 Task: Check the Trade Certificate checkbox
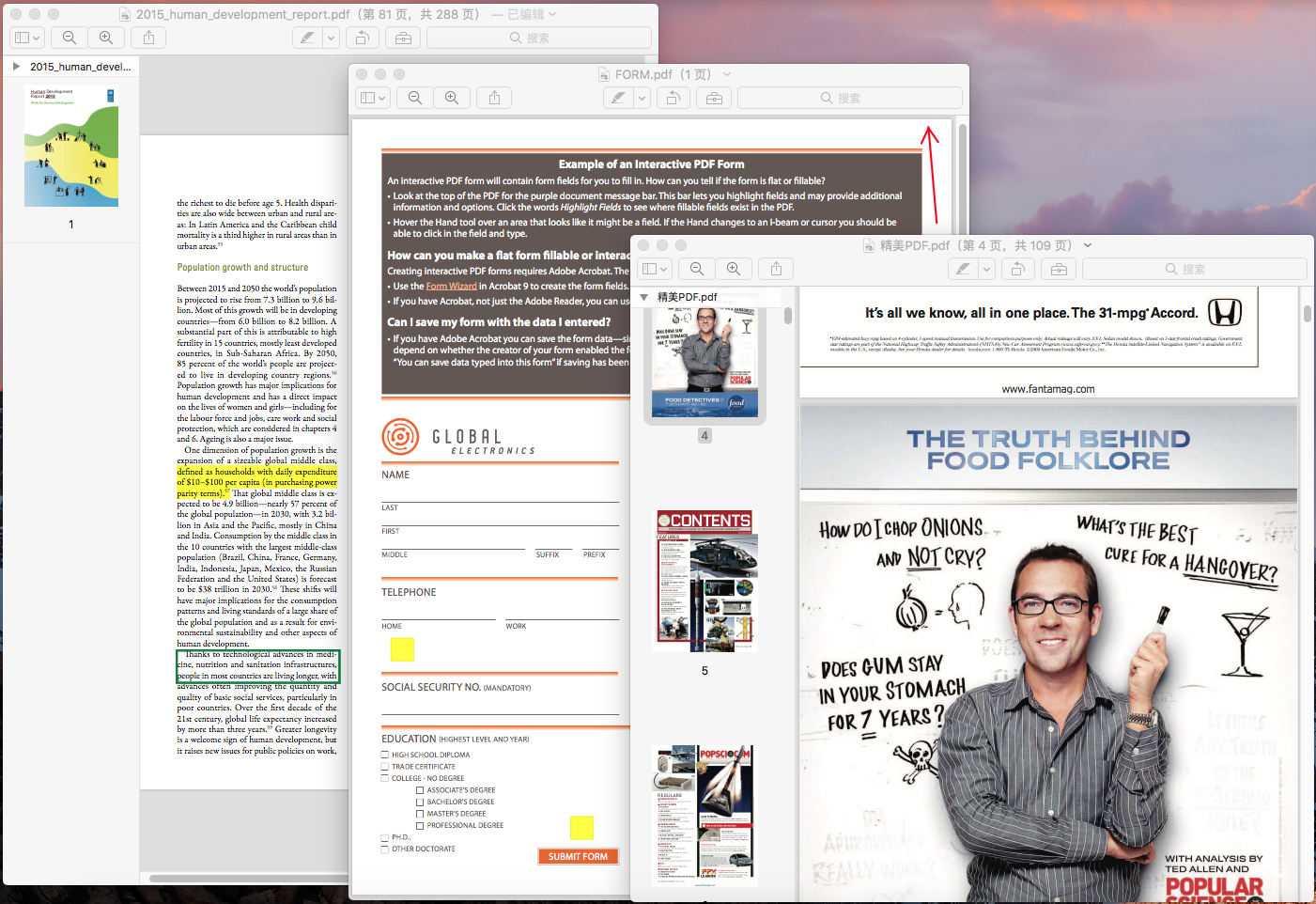point(385,767)
